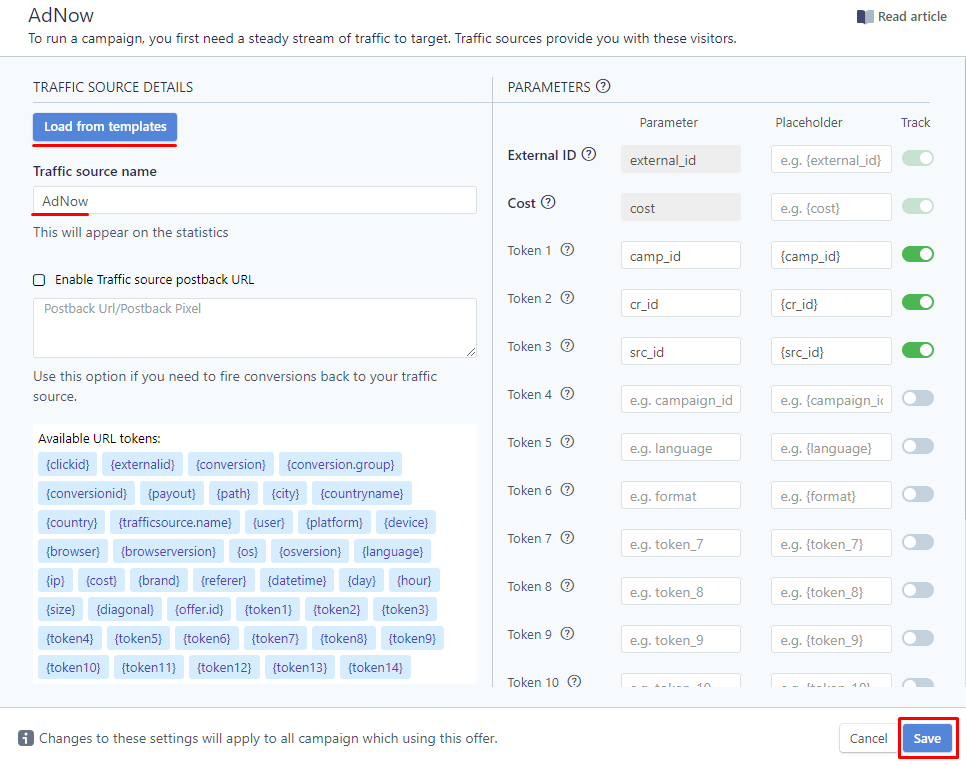Image resolution: width=966 pixels, height=765 pixels.
Task: Save the traffic source settings
Action: coord(927,738)
